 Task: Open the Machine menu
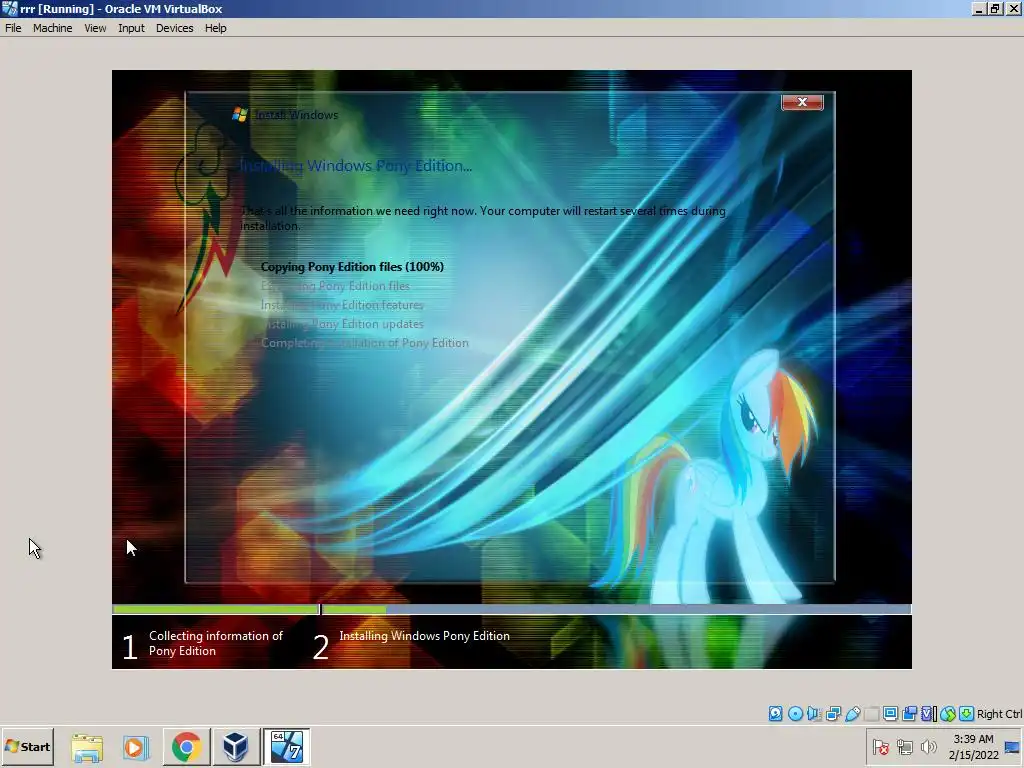tap(53, 28)
